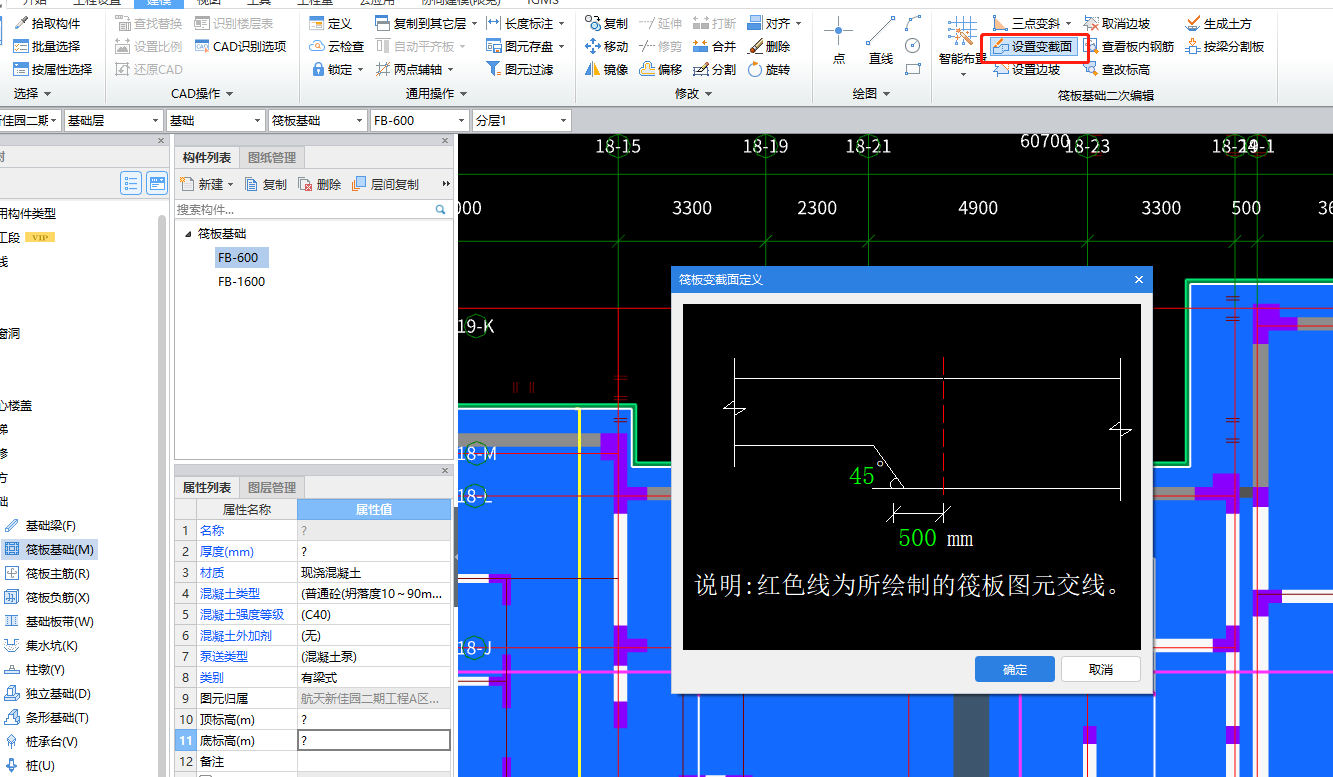Expand the 三点变斜 dropdown arrow
Viewport: 1333px width, 777px height.
pyautogui.click(x=1069, y=23)
